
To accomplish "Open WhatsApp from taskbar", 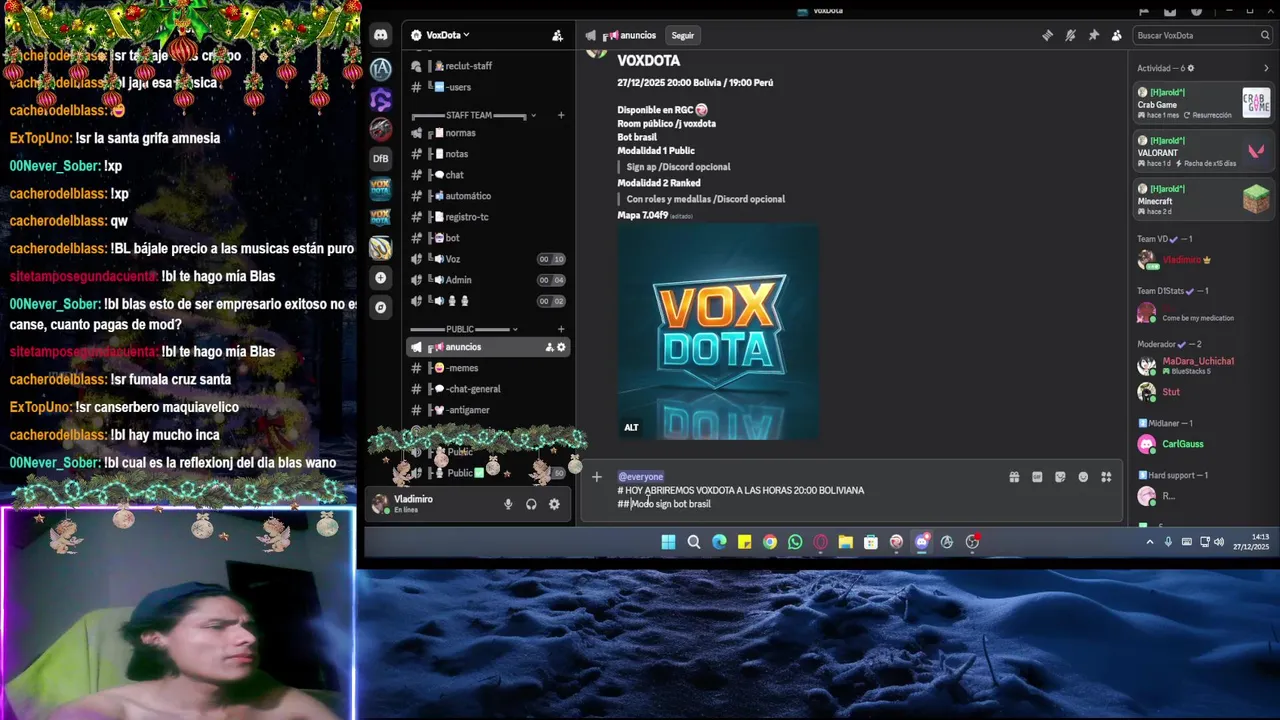I will pos(795,542).
